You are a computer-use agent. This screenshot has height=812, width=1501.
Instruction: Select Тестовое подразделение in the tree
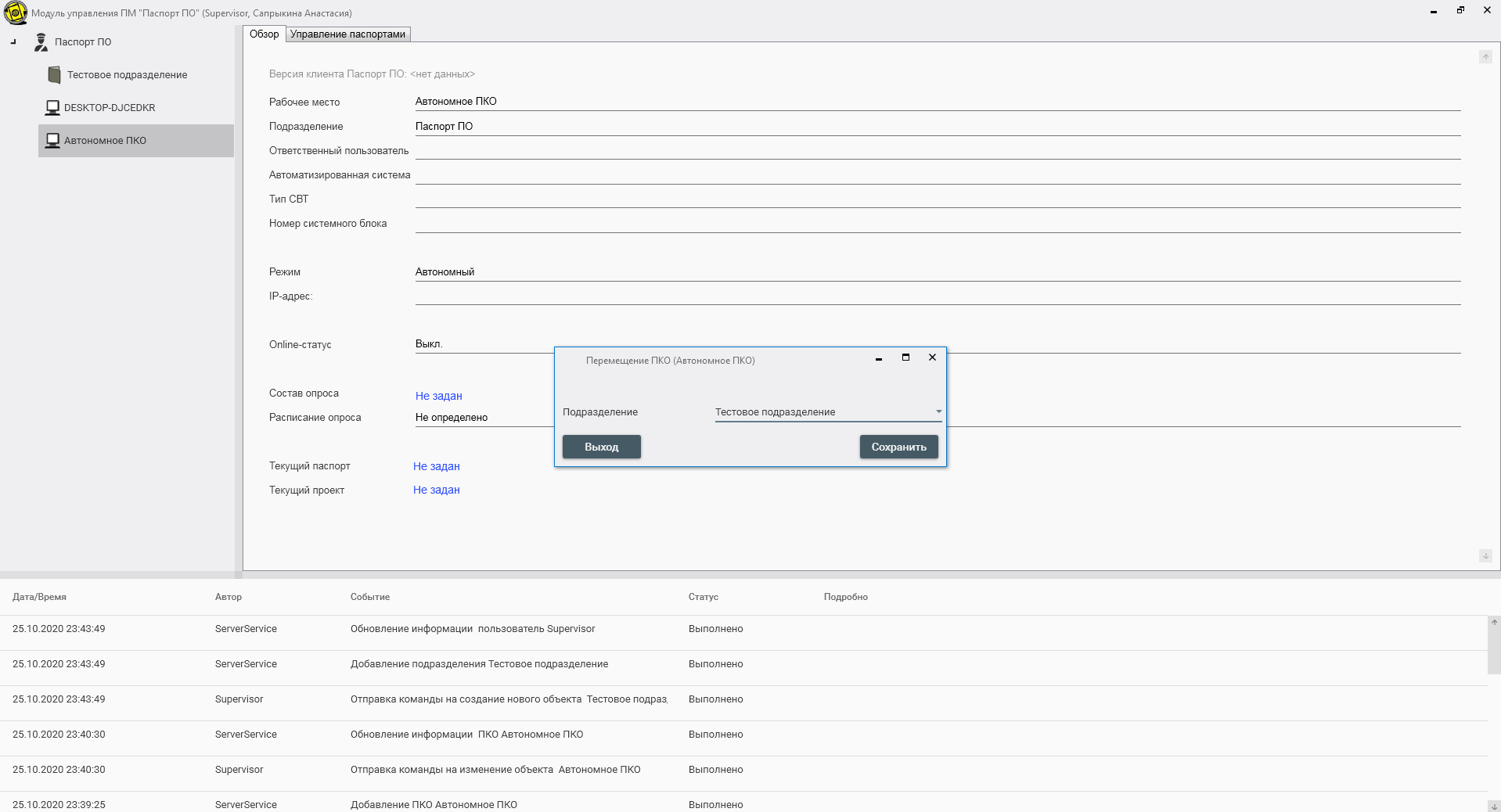click(x=127, y=75)
